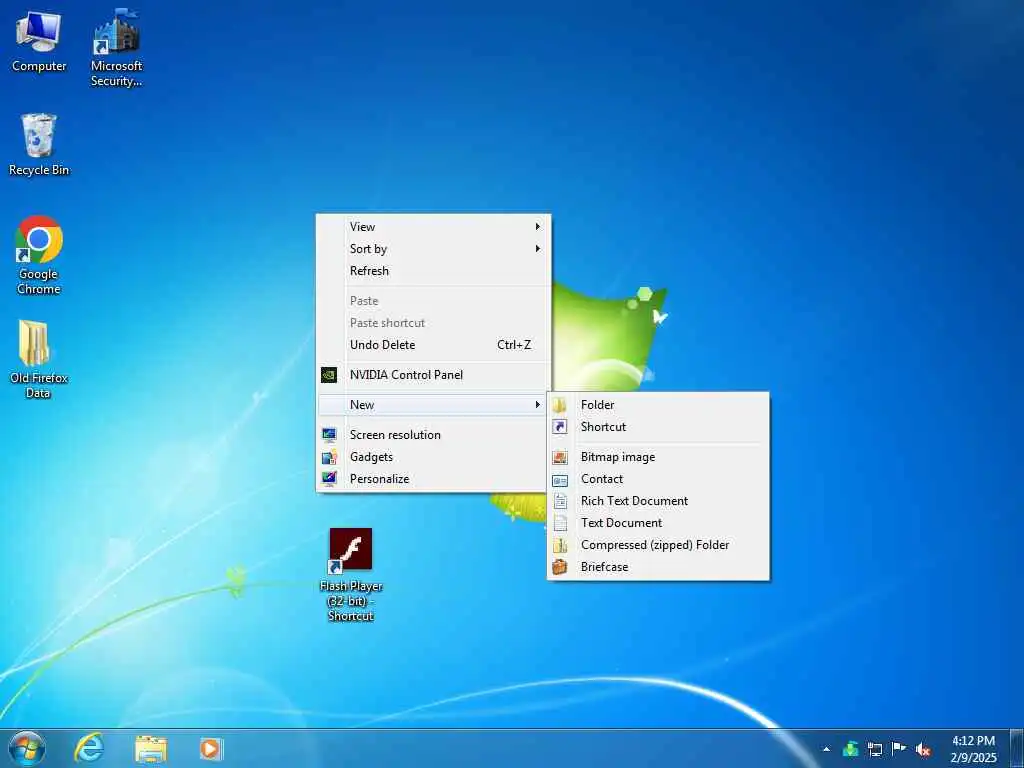Click the arrow beside View

click(x=537, y=227)
